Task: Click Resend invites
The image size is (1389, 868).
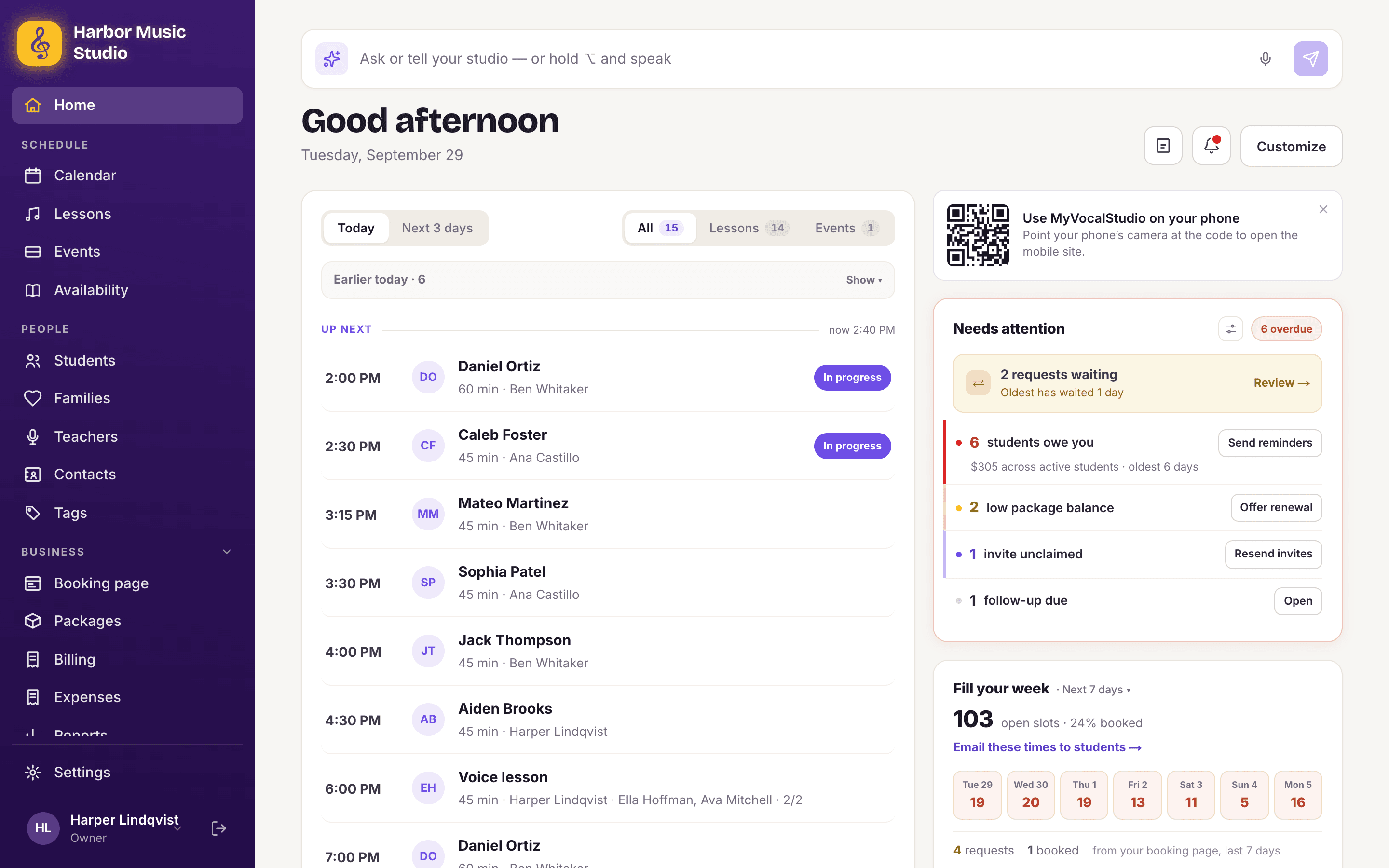Action: click(x=1273, y=554)
